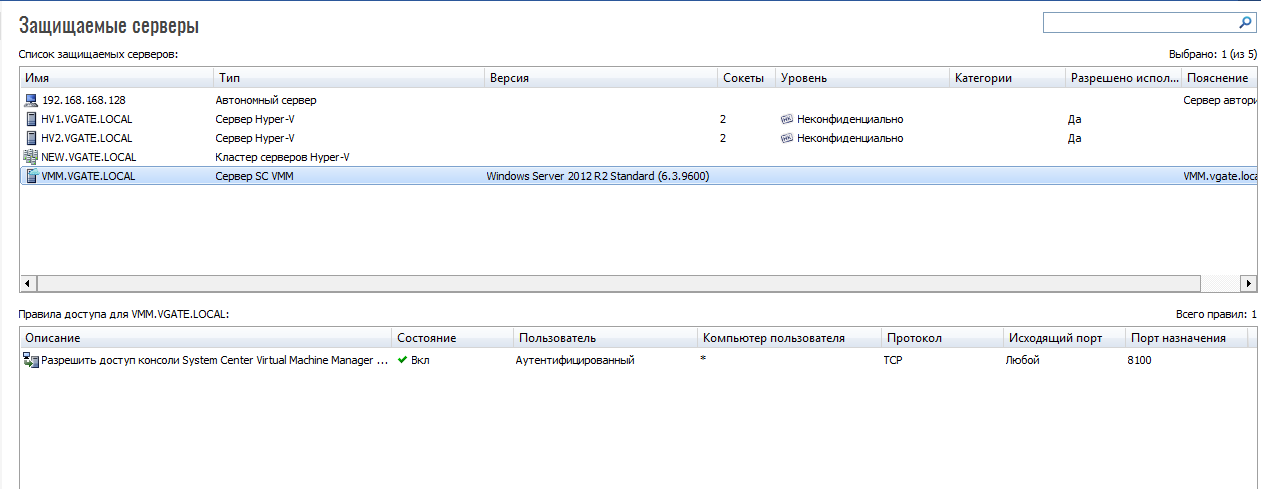Sort rules by the Порт назначения column header
Viewport: 1261px width, 489px height.
[x=1184, y=338]
